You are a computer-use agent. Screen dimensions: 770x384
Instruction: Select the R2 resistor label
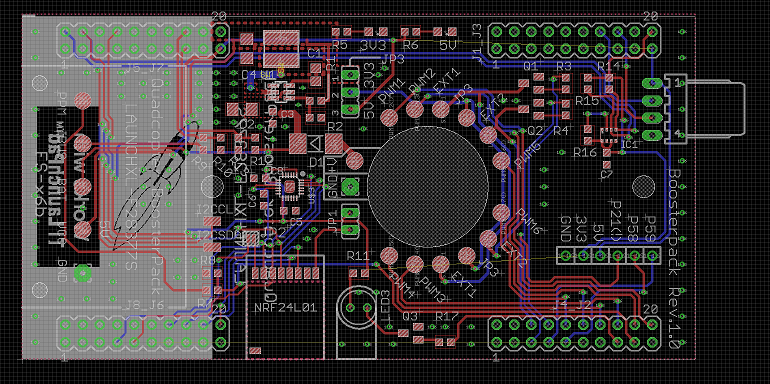334,127
